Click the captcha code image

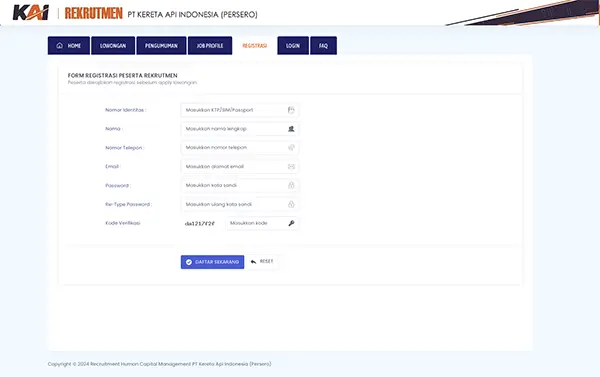click(200, 224)
